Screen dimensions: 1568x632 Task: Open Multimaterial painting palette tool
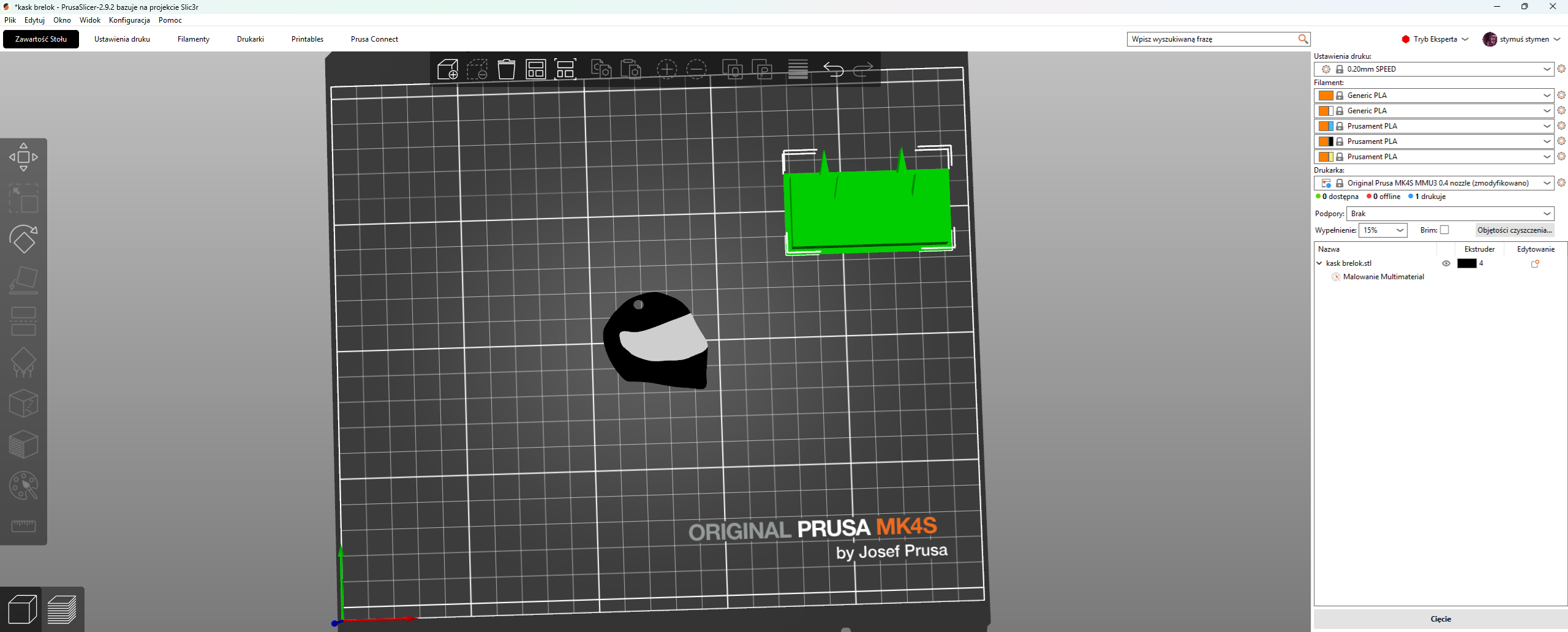pos(23,486)
